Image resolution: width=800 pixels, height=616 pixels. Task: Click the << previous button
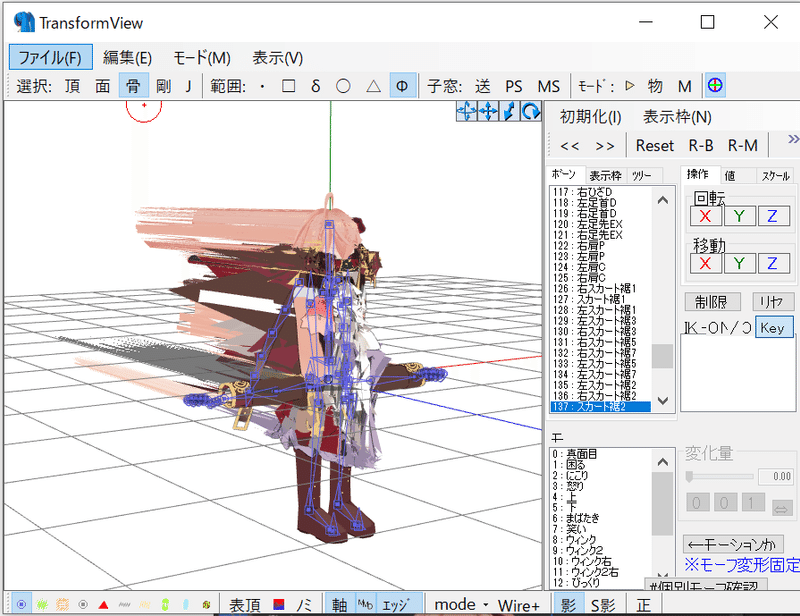coord(569,146)
